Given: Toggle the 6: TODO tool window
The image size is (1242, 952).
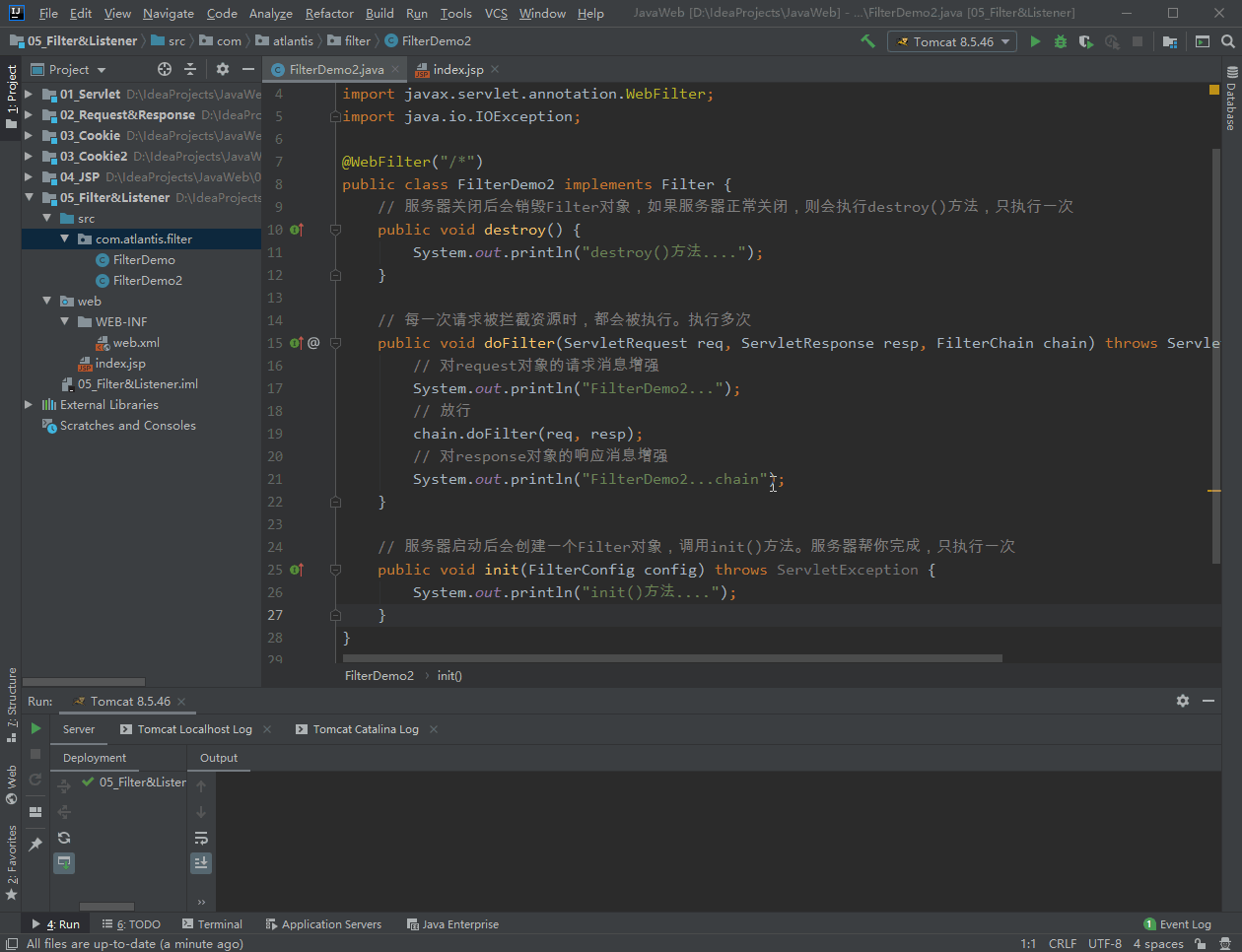Looking at the screenshot, I should [x=131, y=924].
